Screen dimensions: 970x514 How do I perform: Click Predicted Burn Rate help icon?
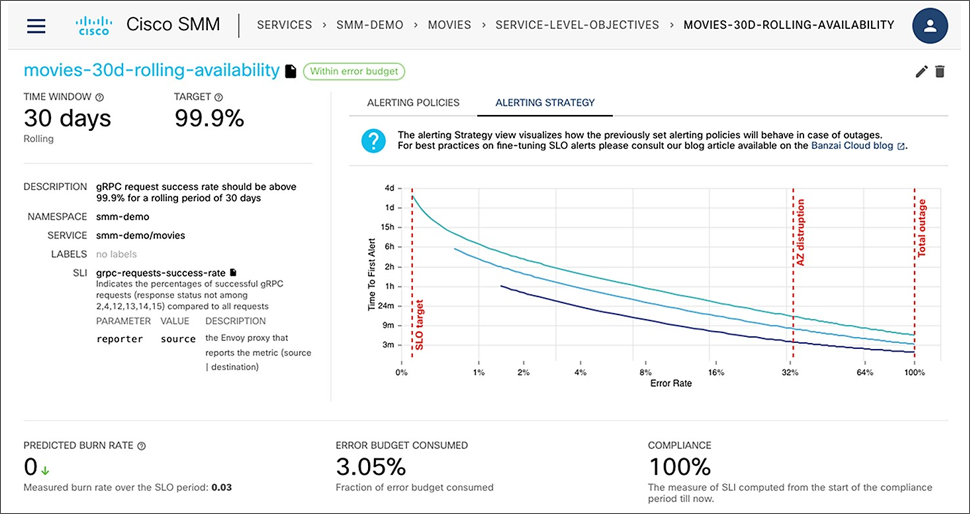(142, 445)
